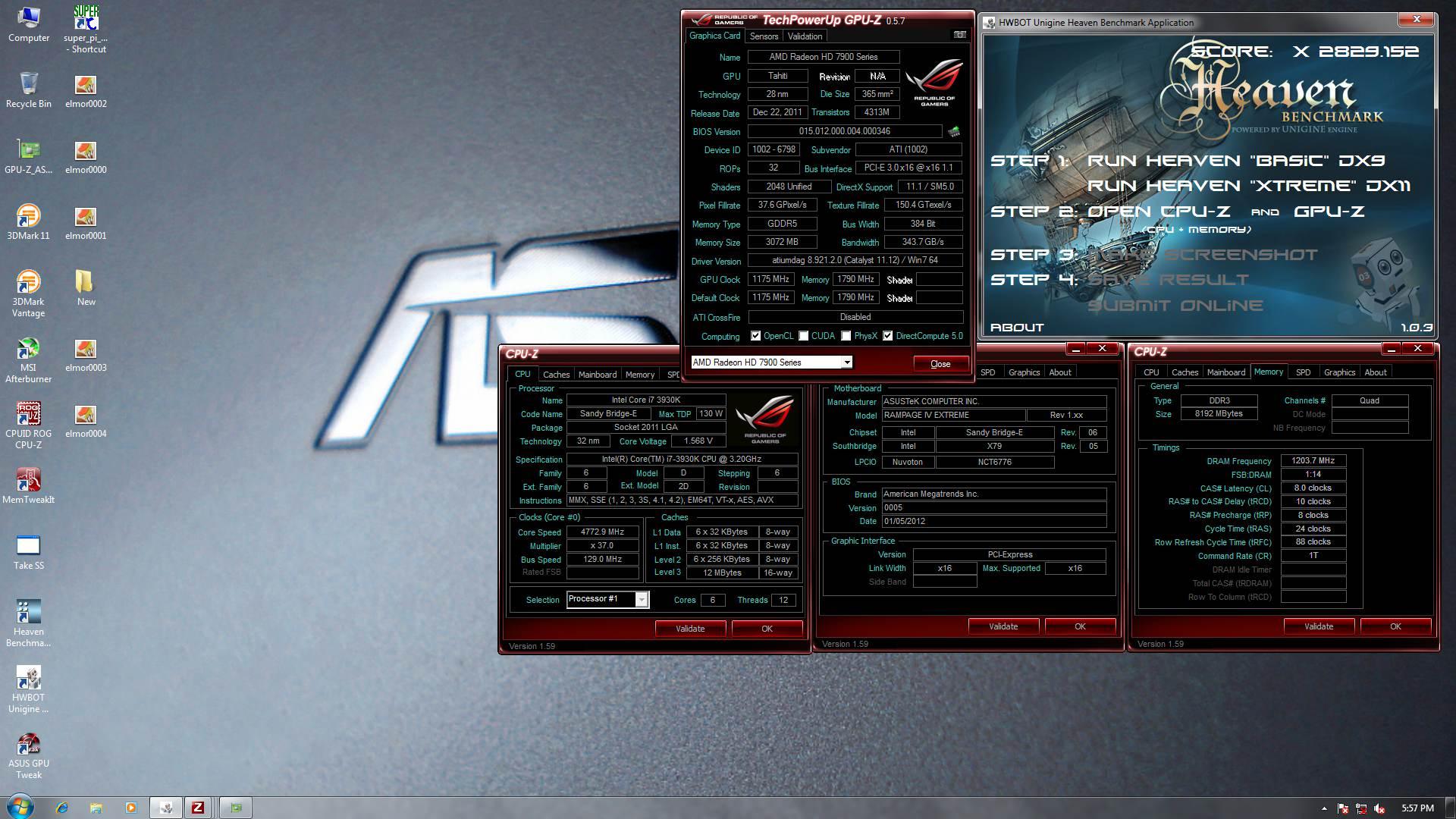
Task: Click the GPU Name field in GPU-Z
Action: tap(824, 57)
